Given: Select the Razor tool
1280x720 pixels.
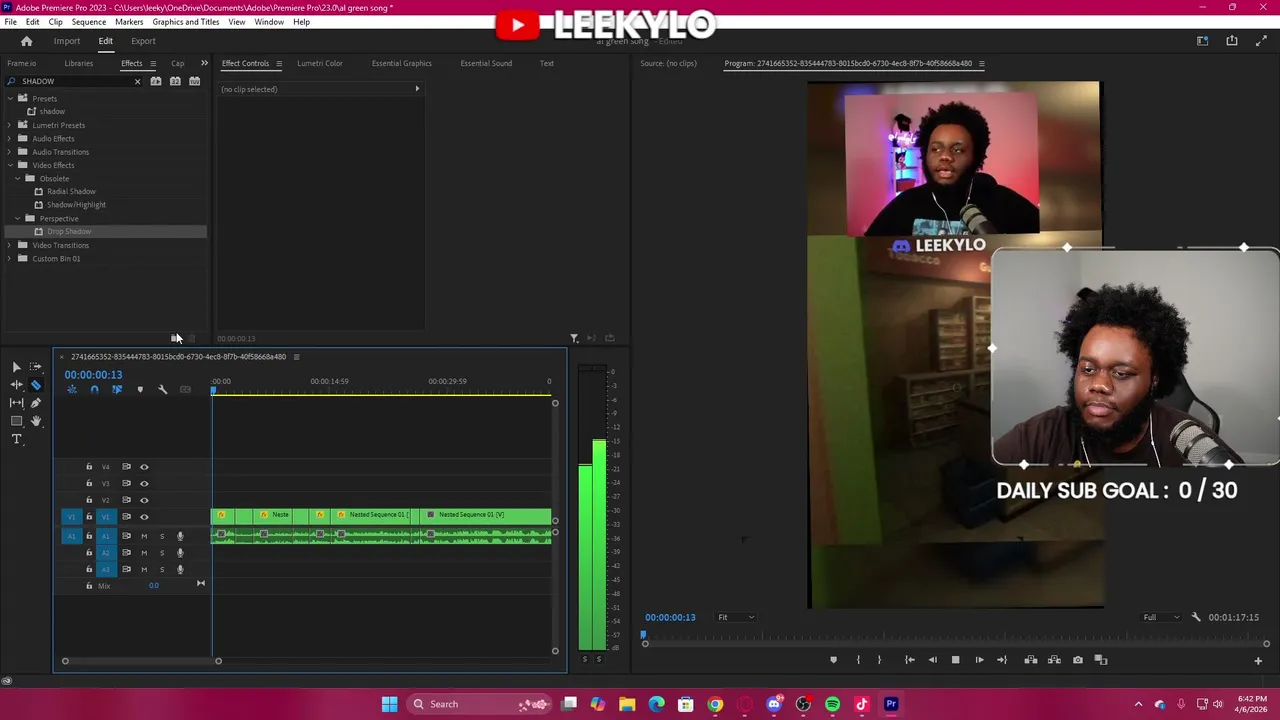Looking at the screenshot, I should click(x=36, y=385).
